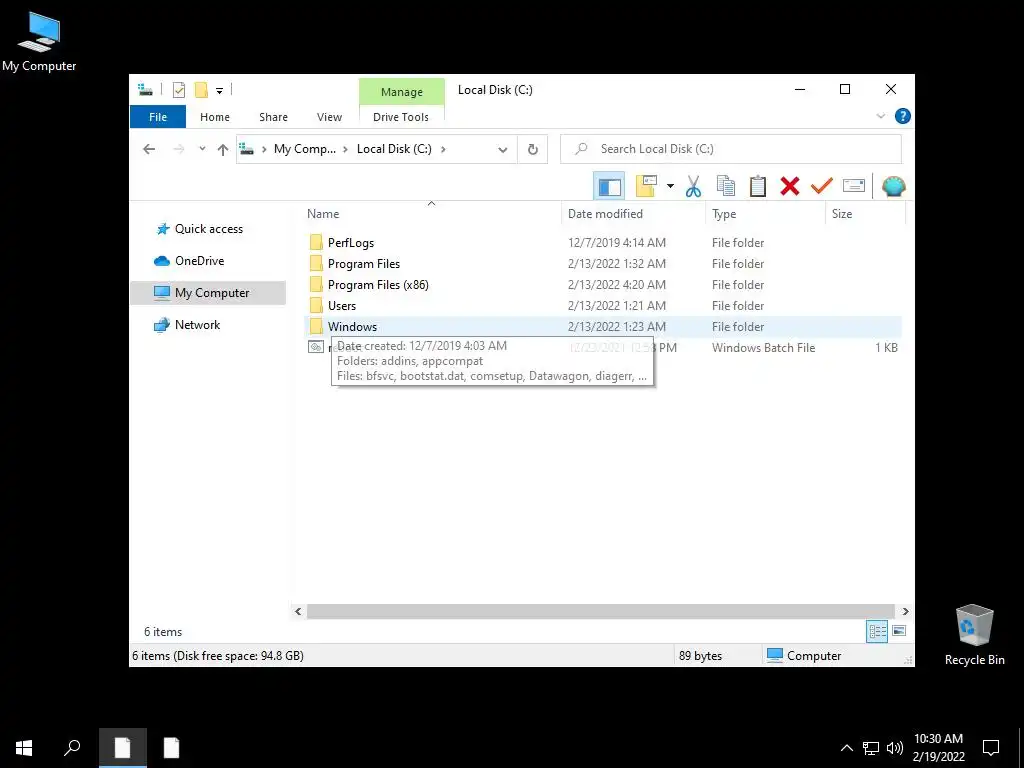
Task: Click the batch file icon in list
Action: coord(315,347)
